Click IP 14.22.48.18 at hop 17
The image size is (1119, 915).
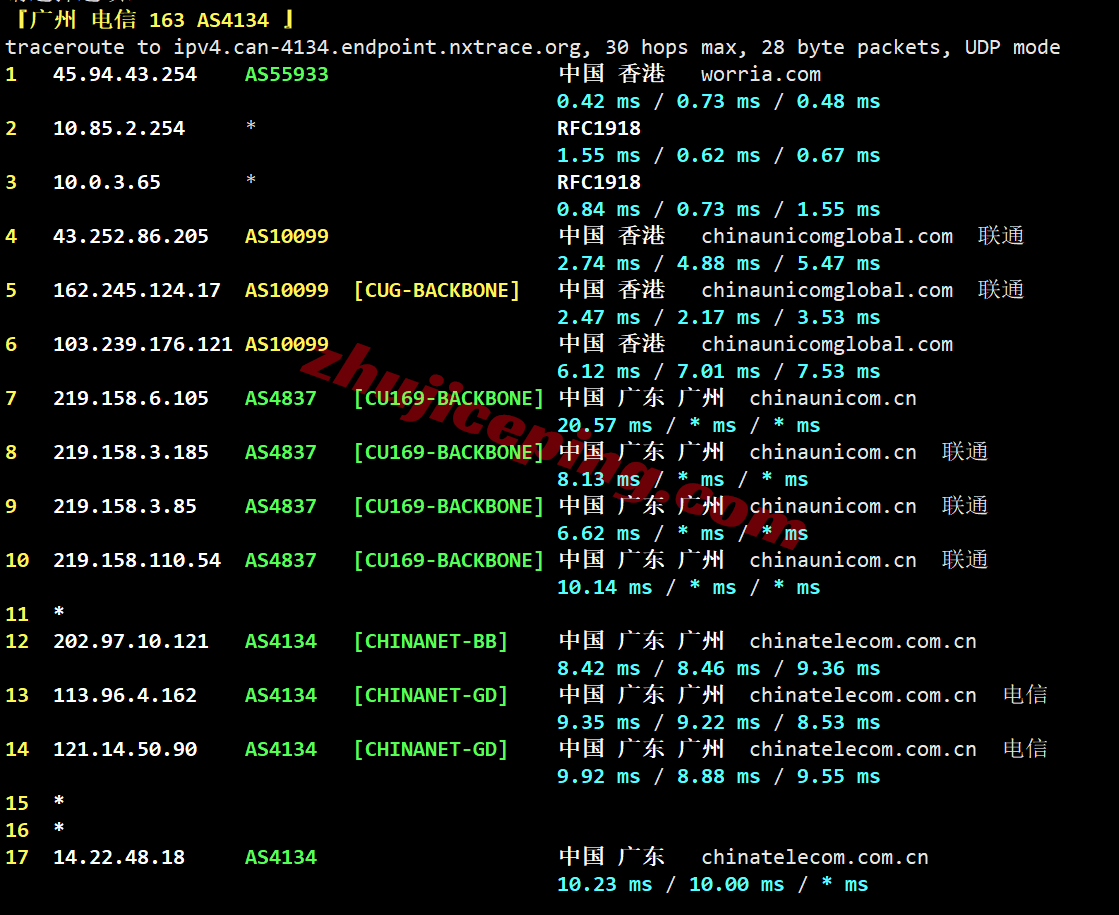(119, 857)
